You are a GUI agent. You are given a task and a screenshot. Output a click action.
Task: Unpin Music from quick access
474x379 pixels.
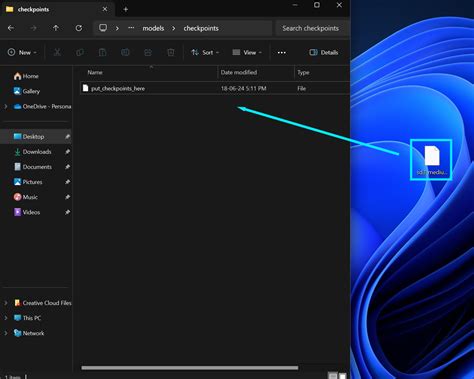coord(67,197)
